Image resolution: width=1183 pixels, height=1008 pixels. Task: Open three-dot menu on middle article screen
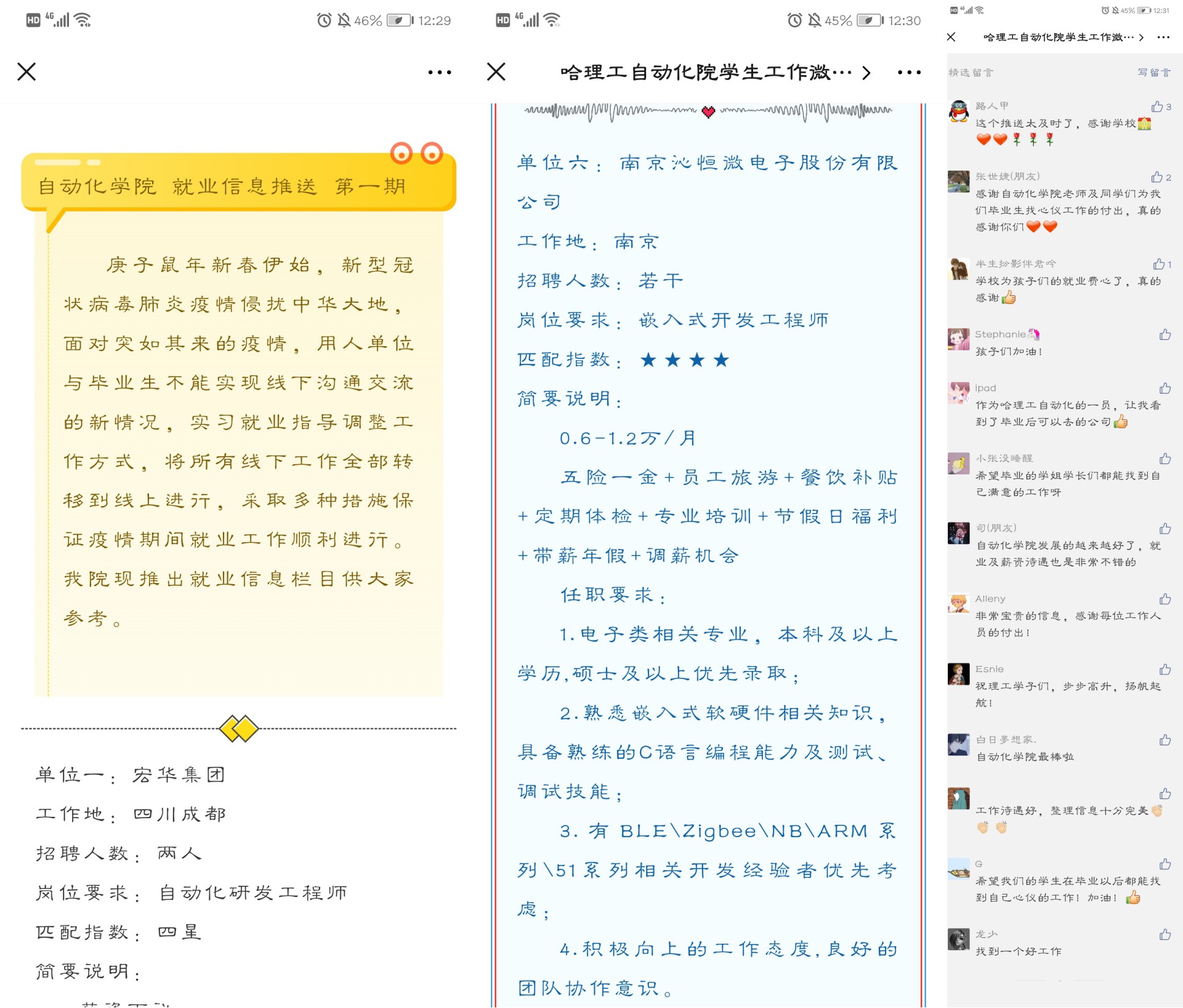coord(909,73)
